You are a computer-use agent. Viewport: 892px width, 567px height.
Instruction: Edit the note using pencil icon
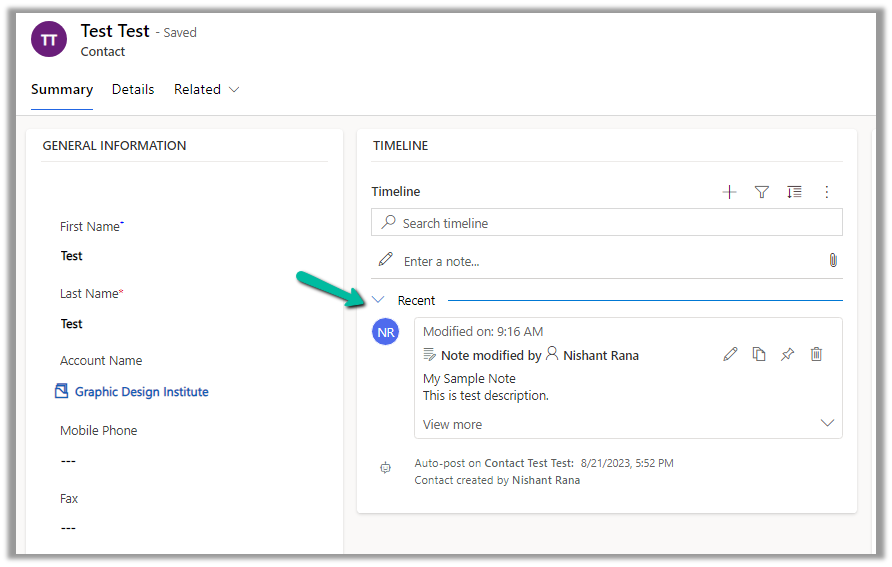click(x=730, y=354)
